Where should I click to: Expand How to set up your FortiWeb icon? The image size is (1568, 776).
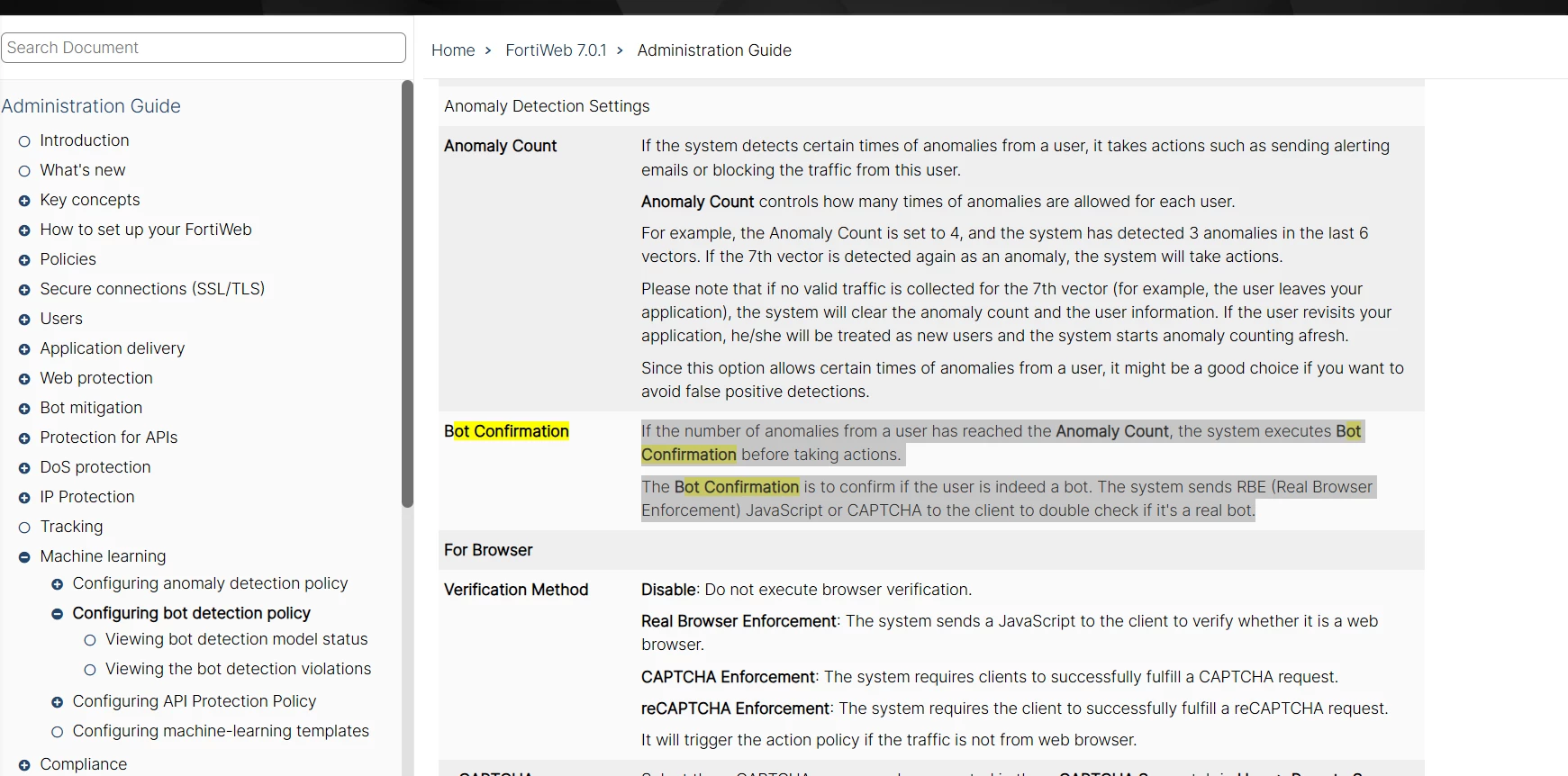(x=24, y=230)
